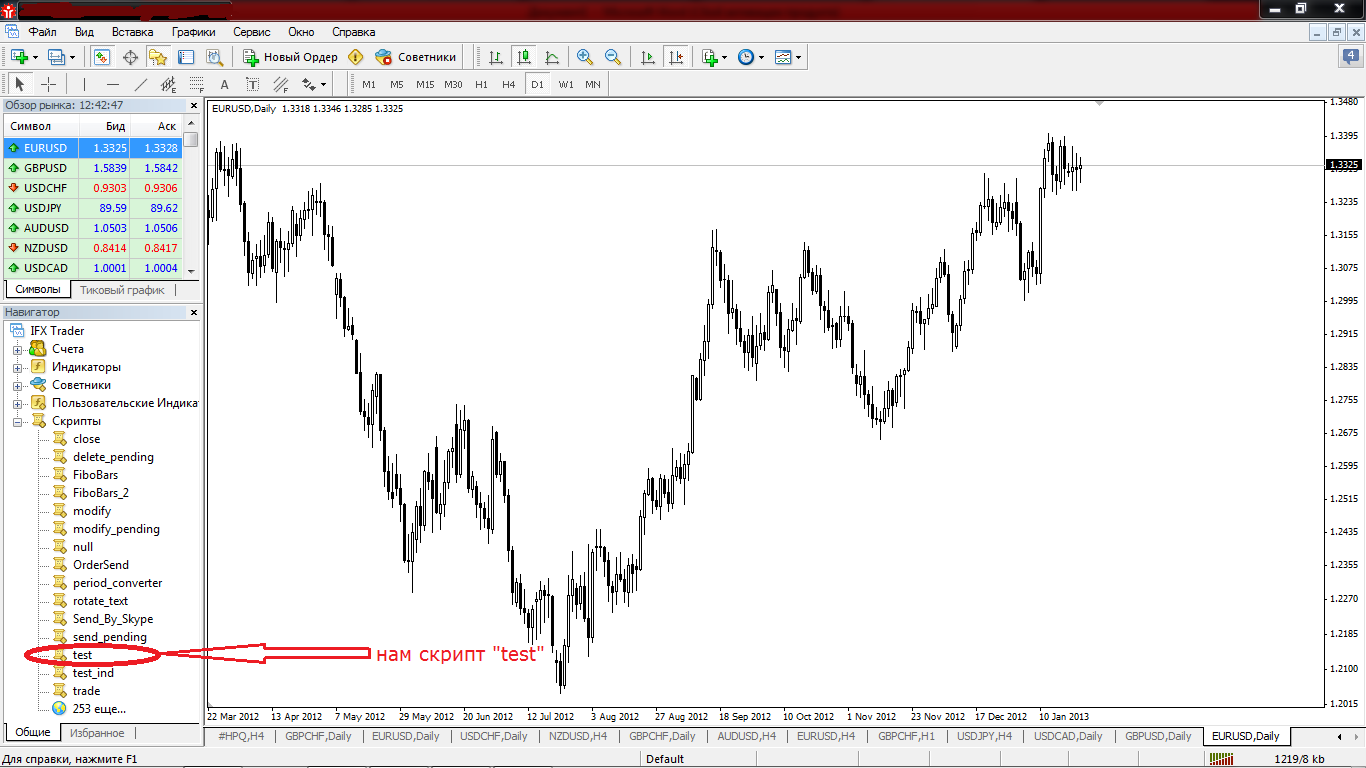Open the Файл menu
The width and height of the screenshot is (1366, 768).
click(43, 32)
